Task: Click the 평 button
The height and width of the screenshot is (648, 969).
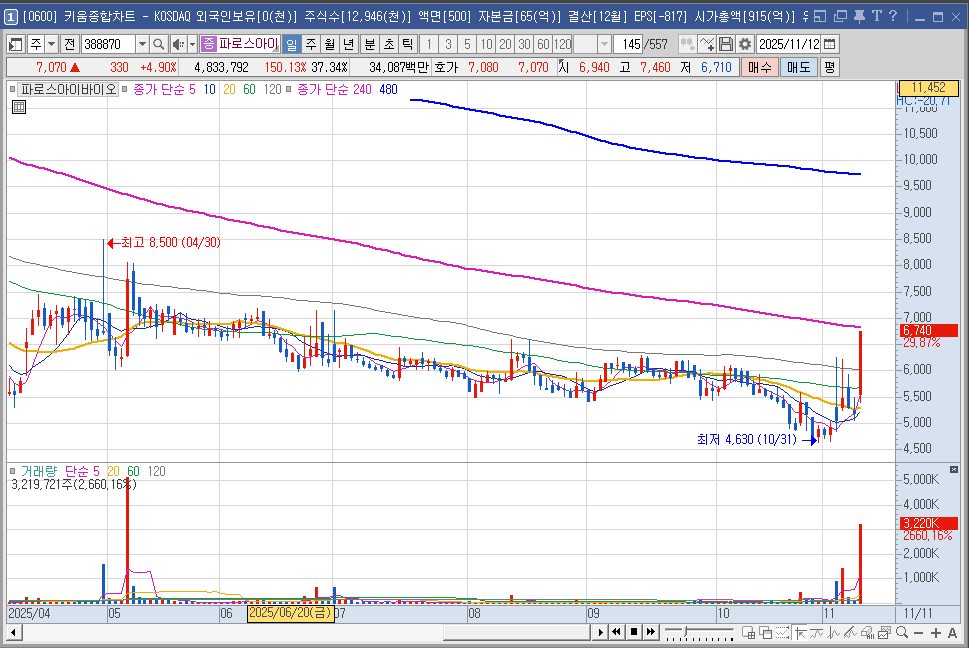Action: click(829, 67)
